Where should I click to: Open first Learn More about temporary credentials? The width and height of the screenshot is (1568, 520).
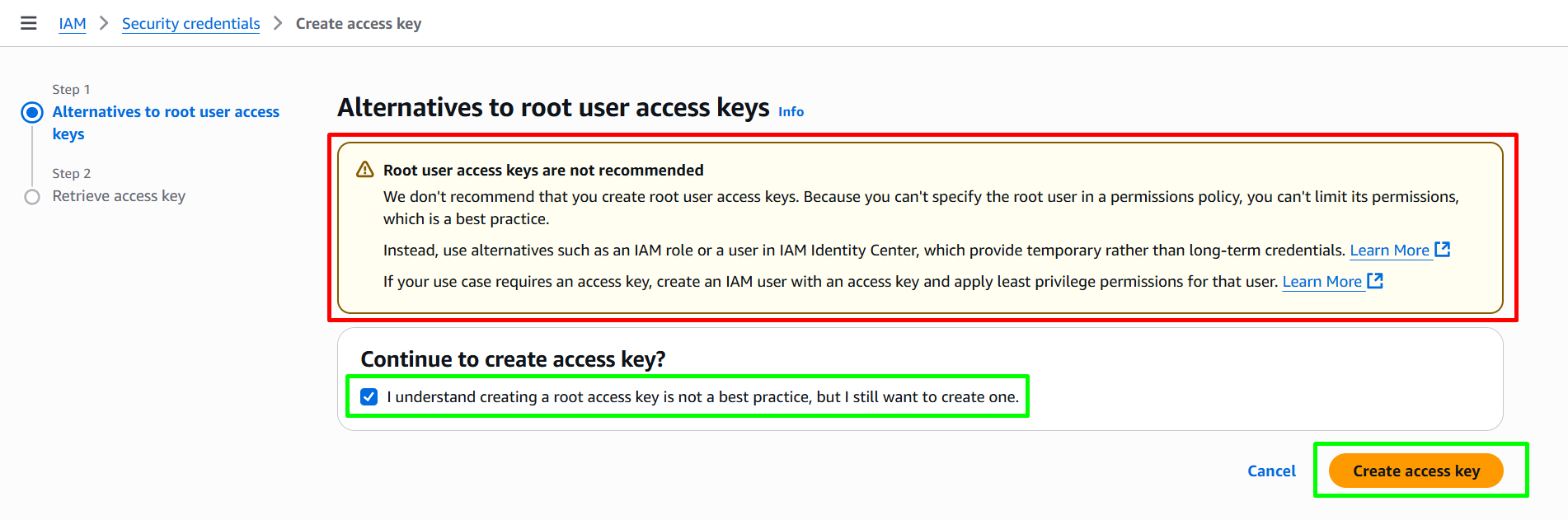(x=1389, y=251)
